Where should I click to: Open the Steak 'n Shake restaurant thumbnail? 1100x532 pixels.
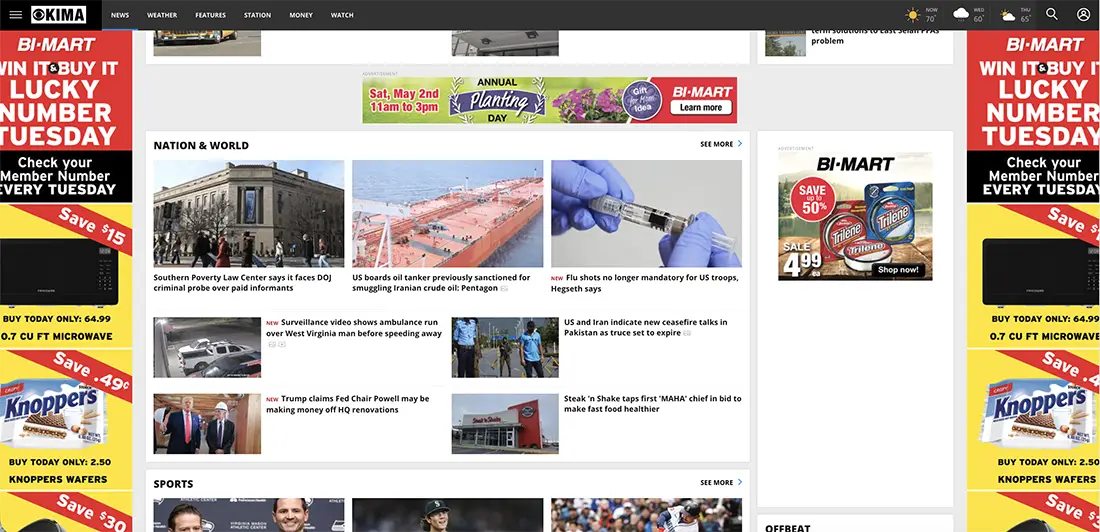click(505, 424)
